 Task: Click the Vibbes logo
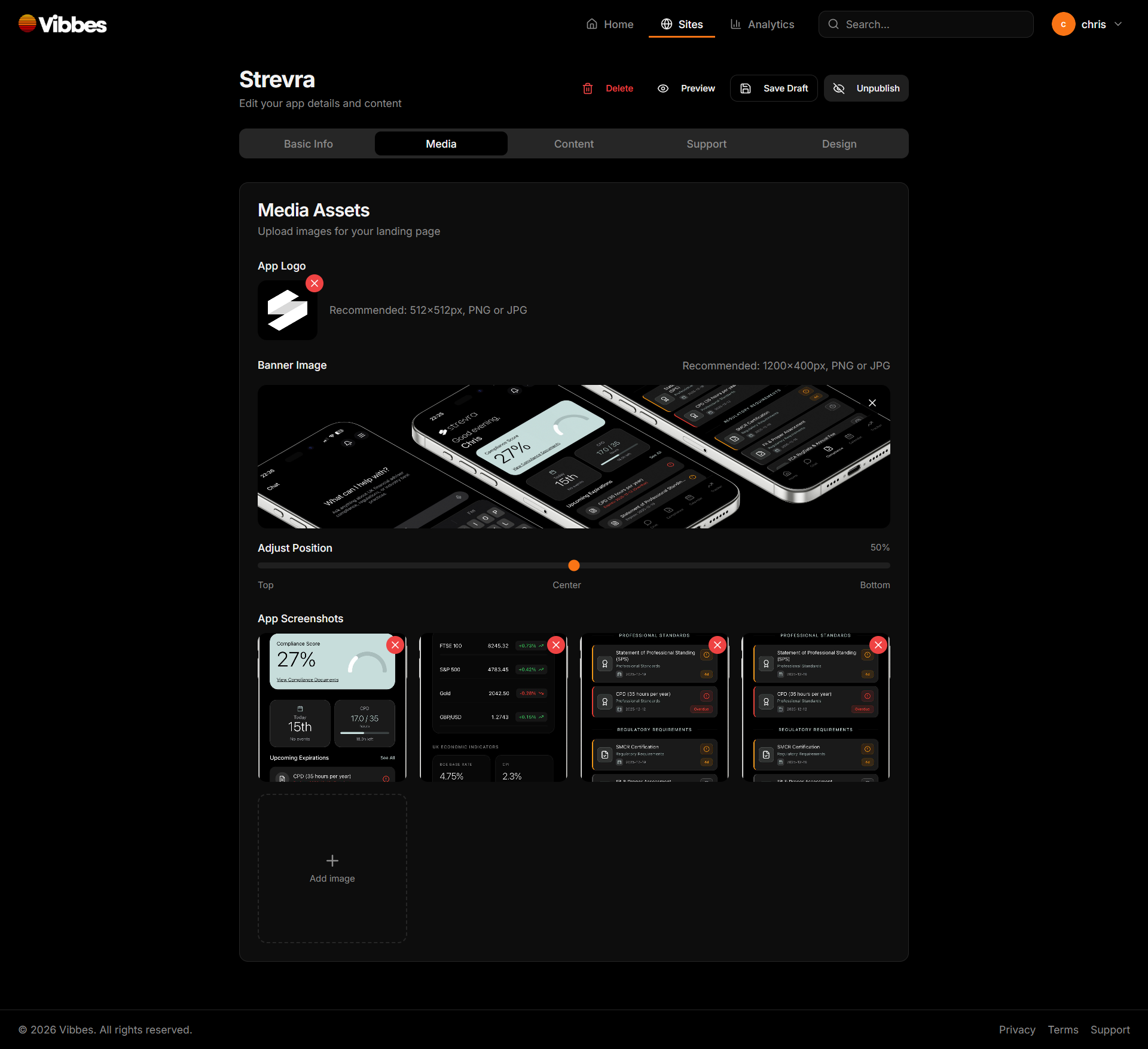point(62,23)
